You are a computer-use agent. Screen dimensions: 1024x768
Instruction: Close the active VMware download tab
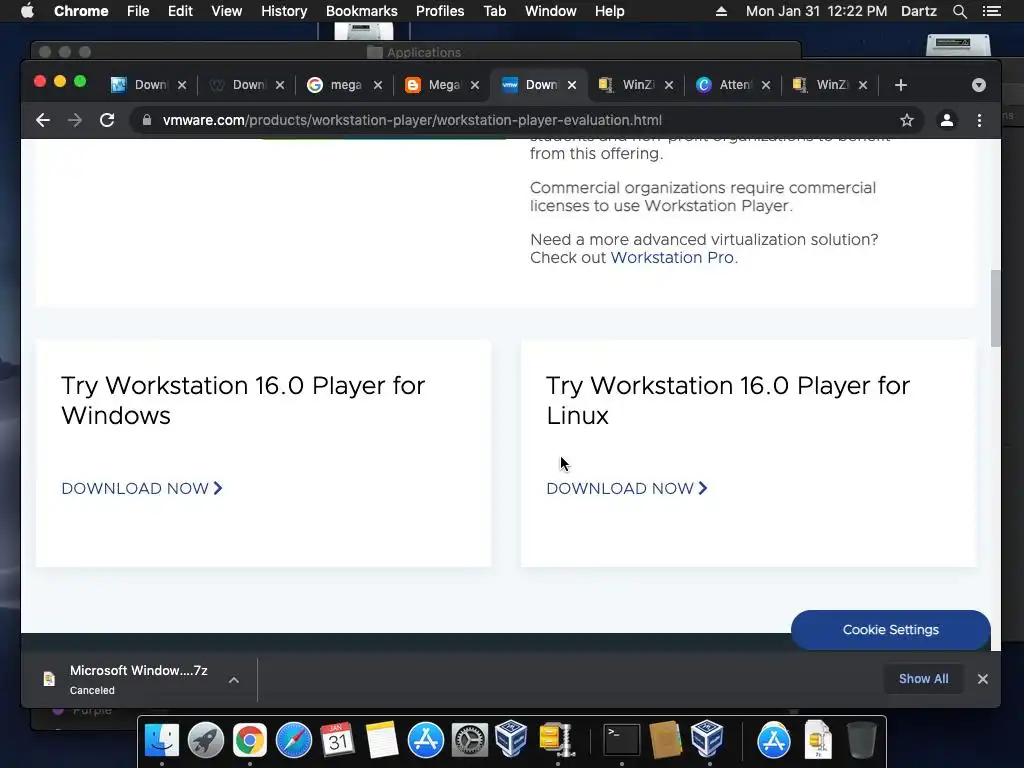571,85
